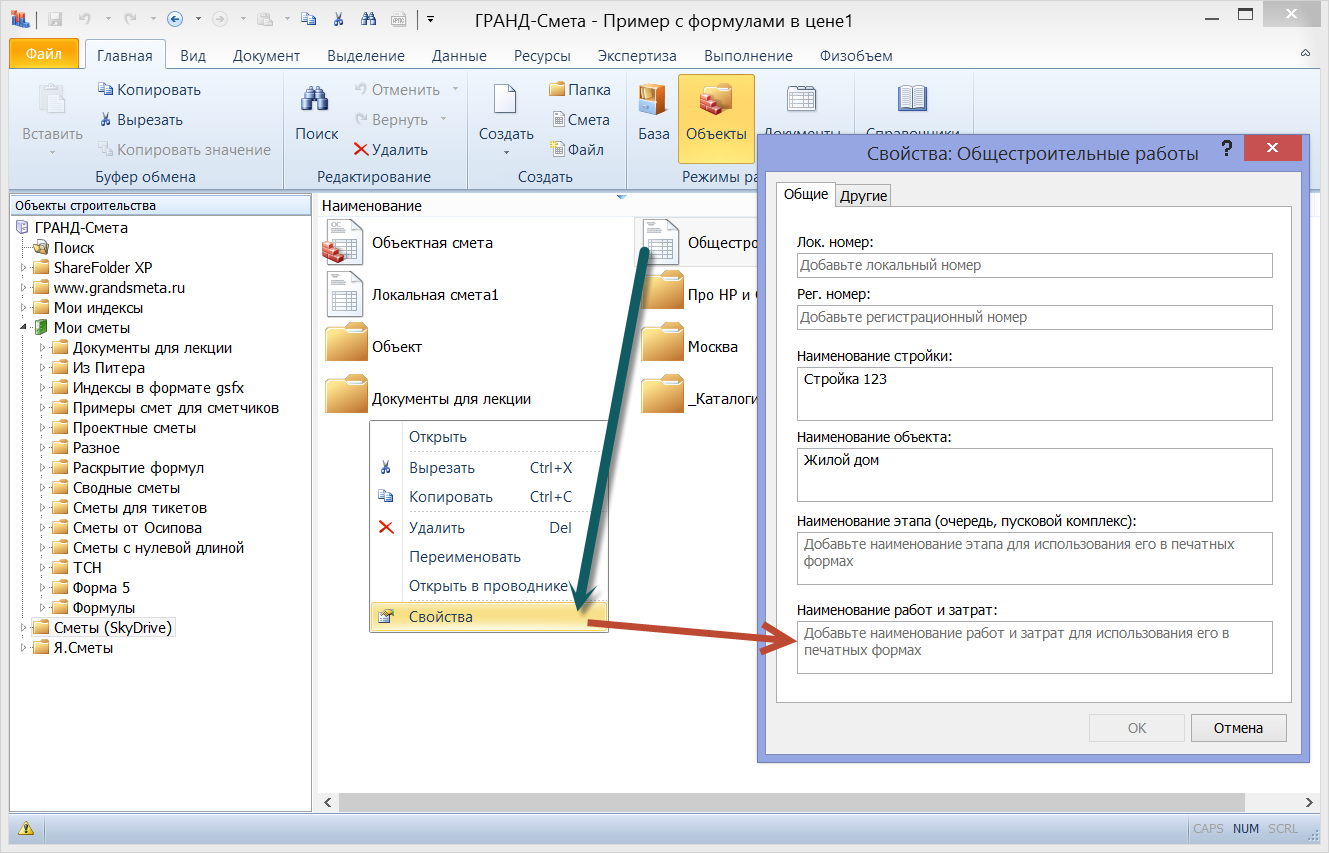Select Переименовать from context menu
Image resolution: width=1329 pixels, height=853 pixels.
pos(465,557)
